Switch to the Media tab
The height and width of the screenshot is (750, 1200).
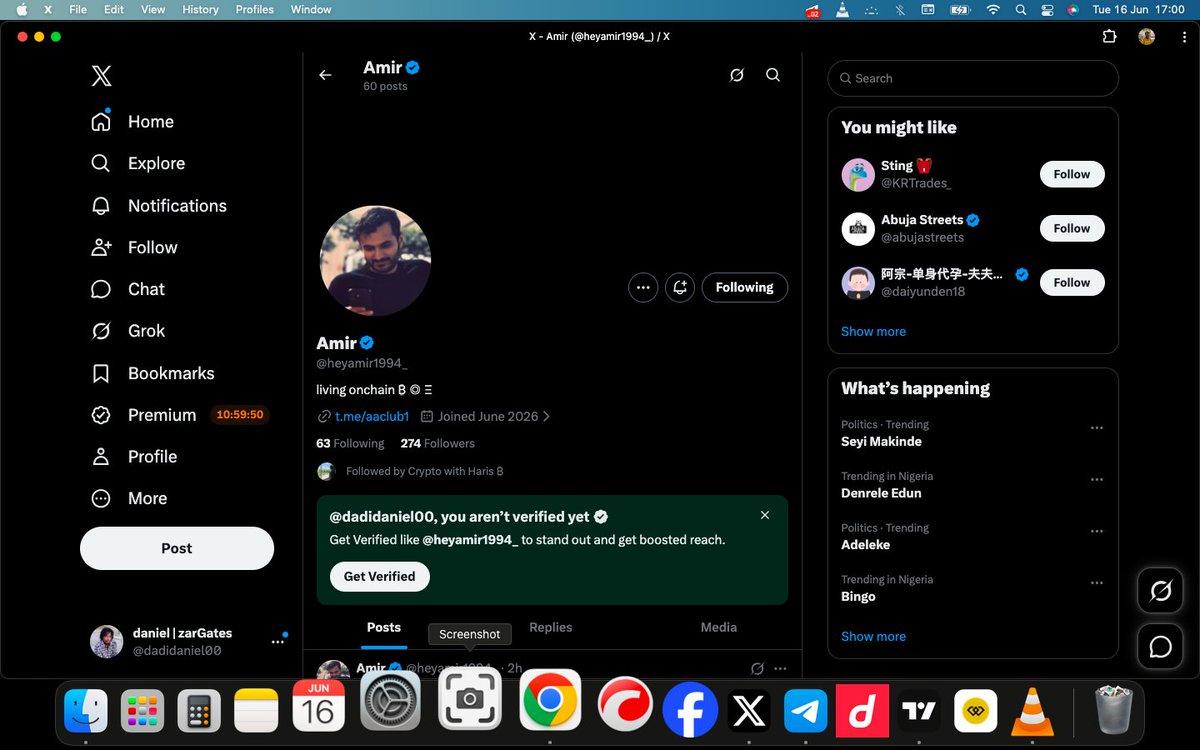(x=718, y=628)
